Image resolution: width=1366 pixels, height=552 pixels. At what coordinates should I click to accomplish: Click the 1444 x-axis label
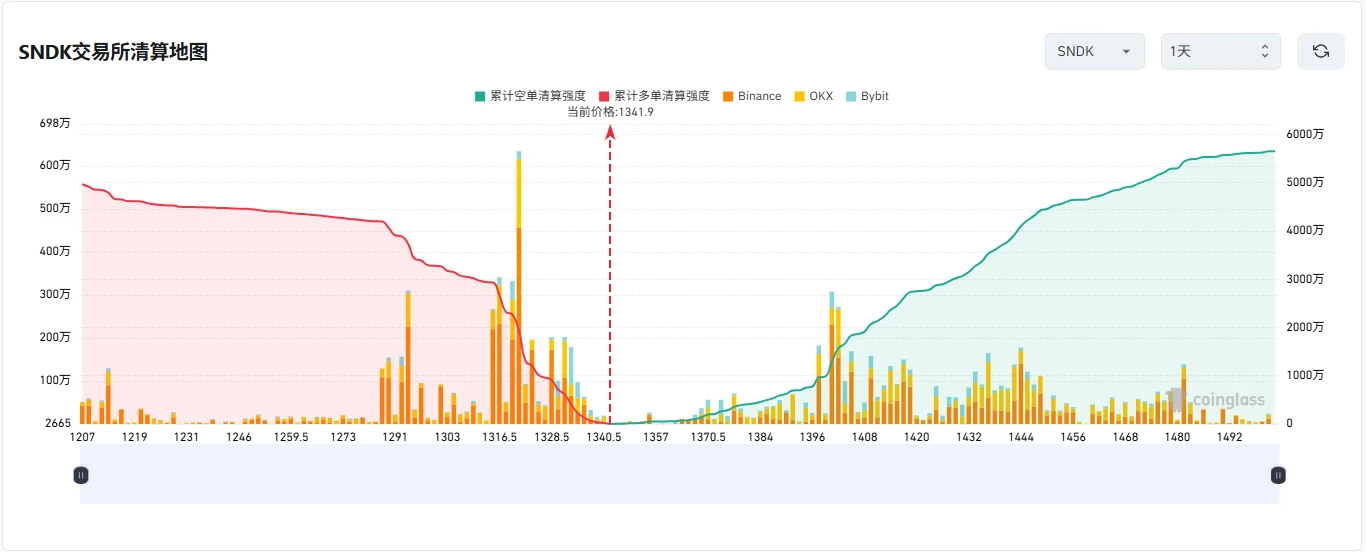(1021, 437)
